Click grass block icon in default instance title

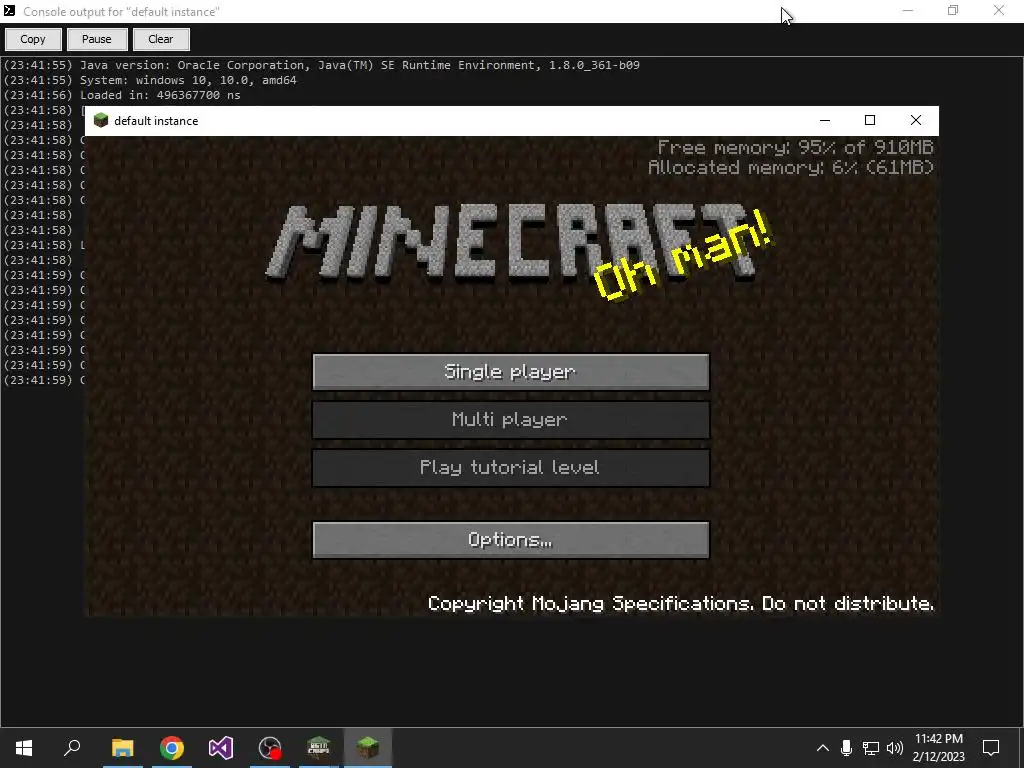[x=101, y=120]
